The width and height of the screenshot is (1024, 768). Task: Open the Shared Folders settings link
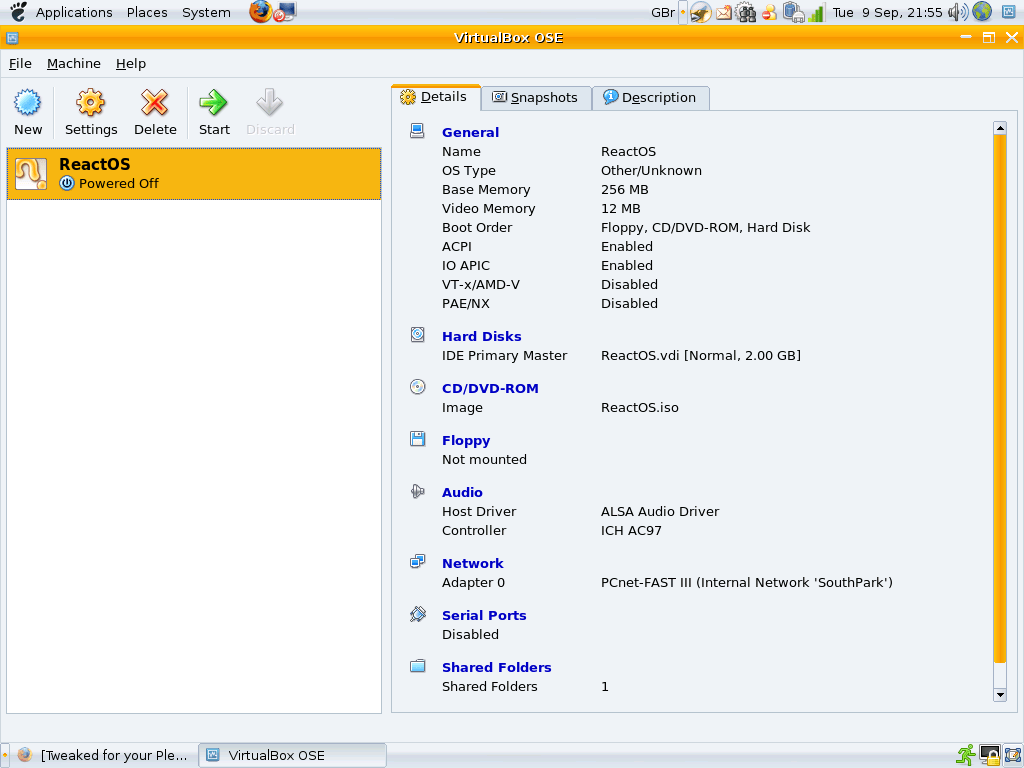pos(496,667)
